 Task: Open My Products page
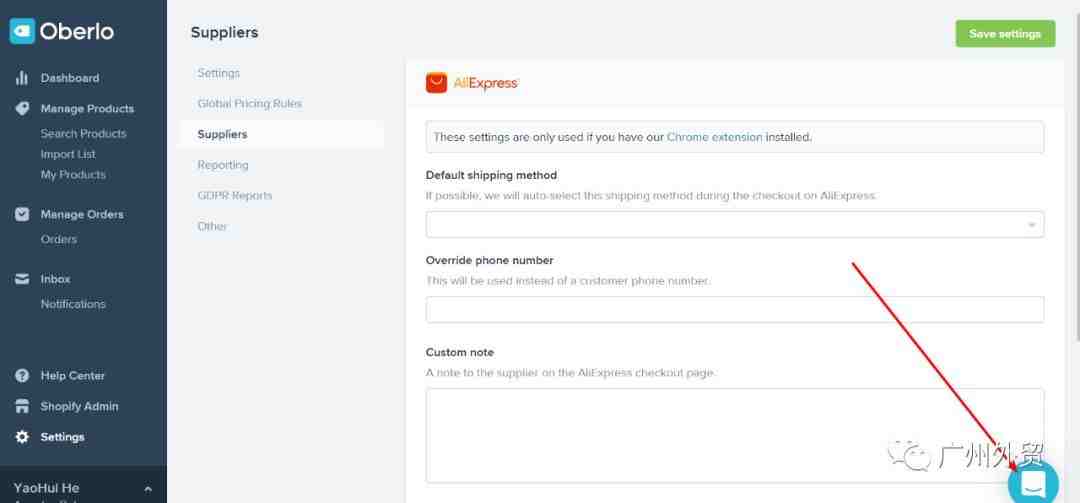[x=73, y=175]
